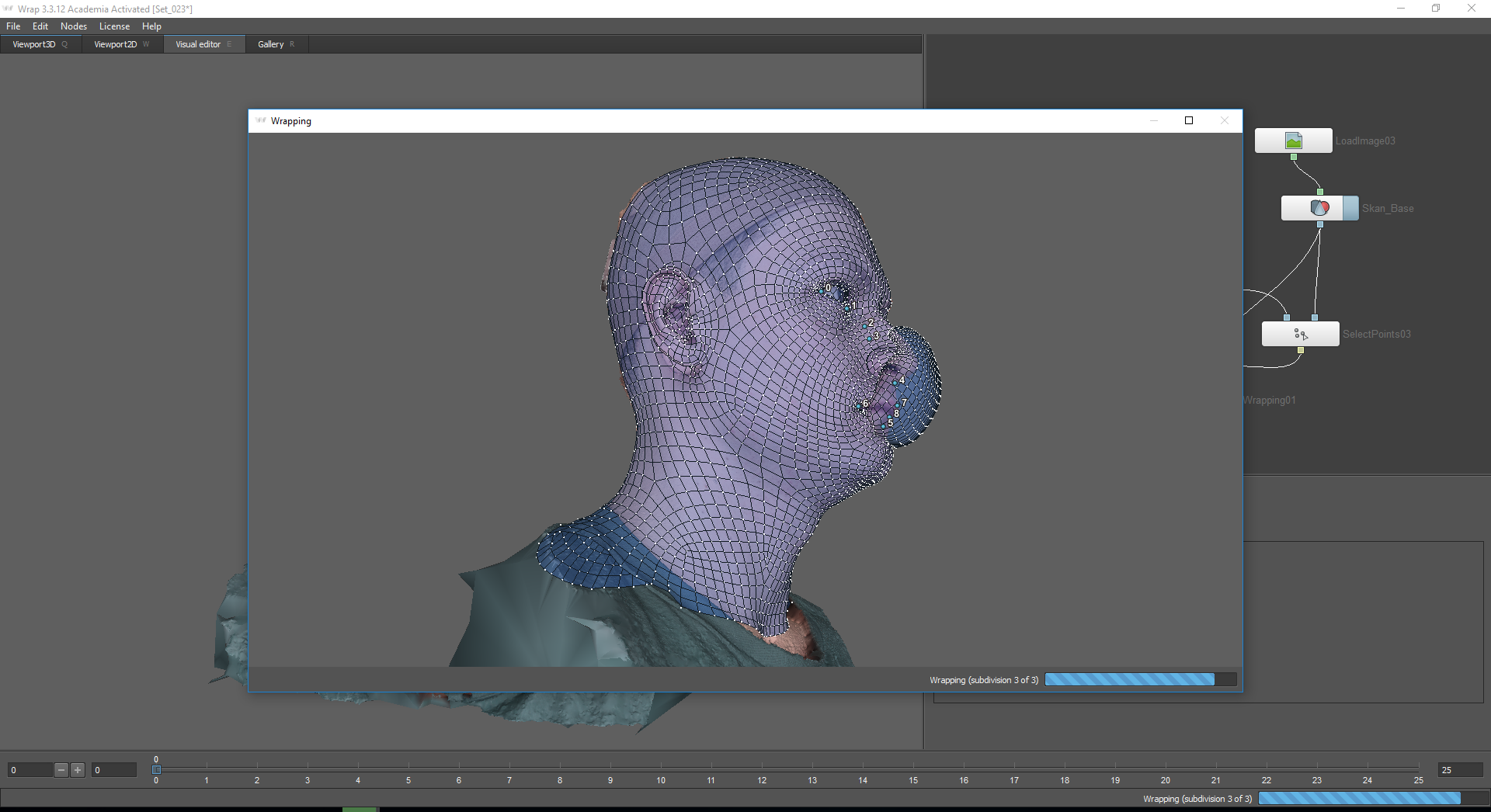Open the Help menu

coord(151,26)
